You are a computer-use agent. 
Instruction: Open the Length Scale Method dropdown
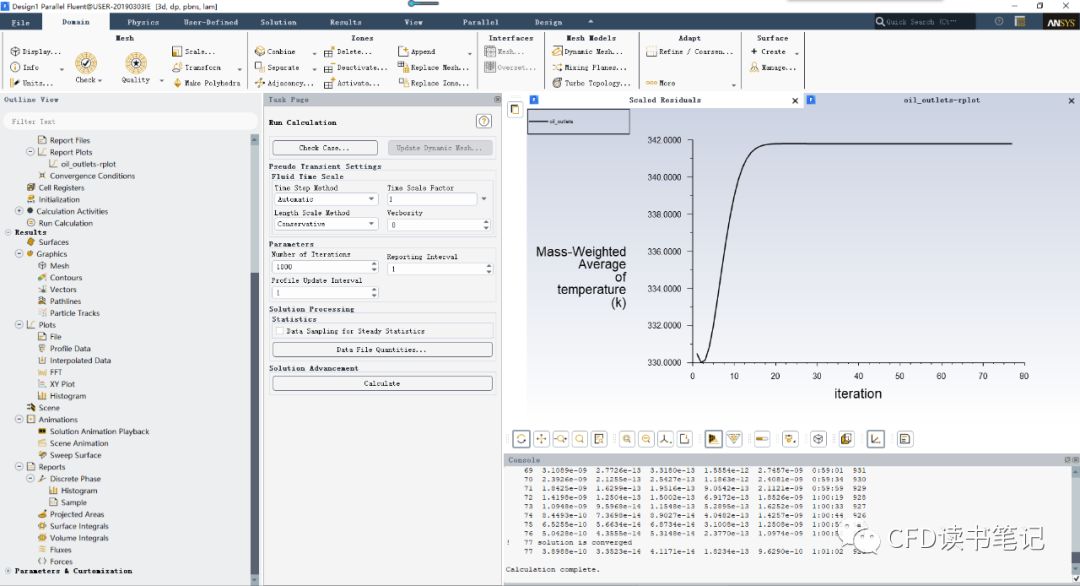click(326, 224)
